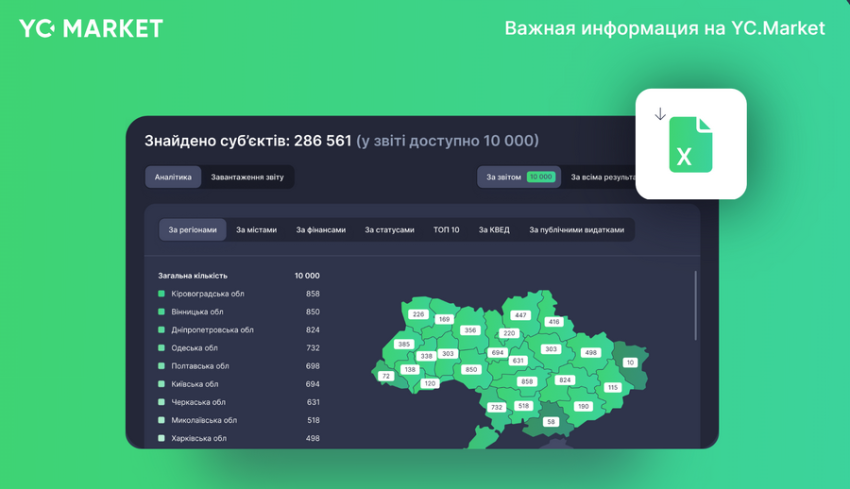Click the 824 map label
This screenshot has height=489, width=850.
click(565, 380)
